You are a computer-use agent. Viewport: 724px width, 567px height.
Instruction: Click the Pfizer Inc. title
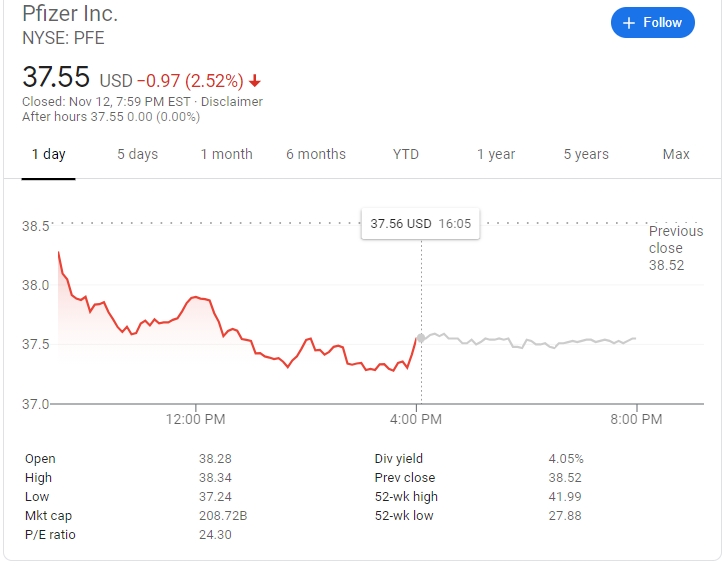click(70, 13)
